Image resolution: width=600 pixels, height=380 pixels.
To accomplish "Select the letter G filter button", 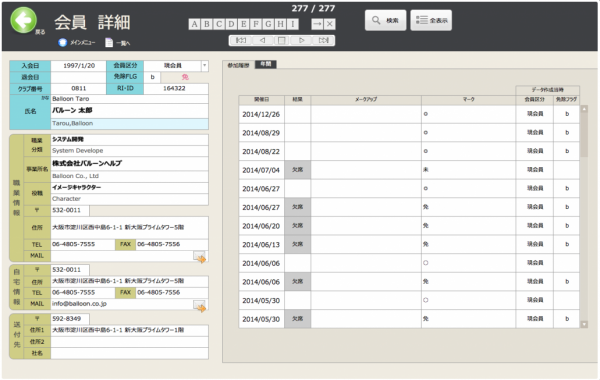I will pyautogui.click(x=268, y=24).
